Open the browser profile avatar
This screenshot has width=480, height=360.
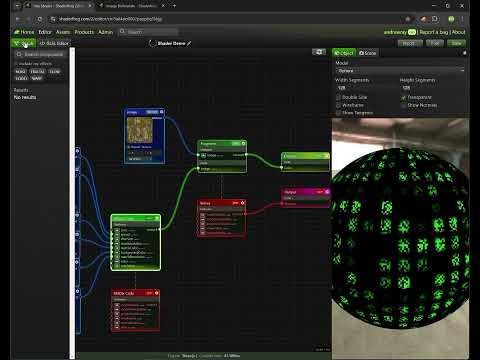[x=451, y=19]
